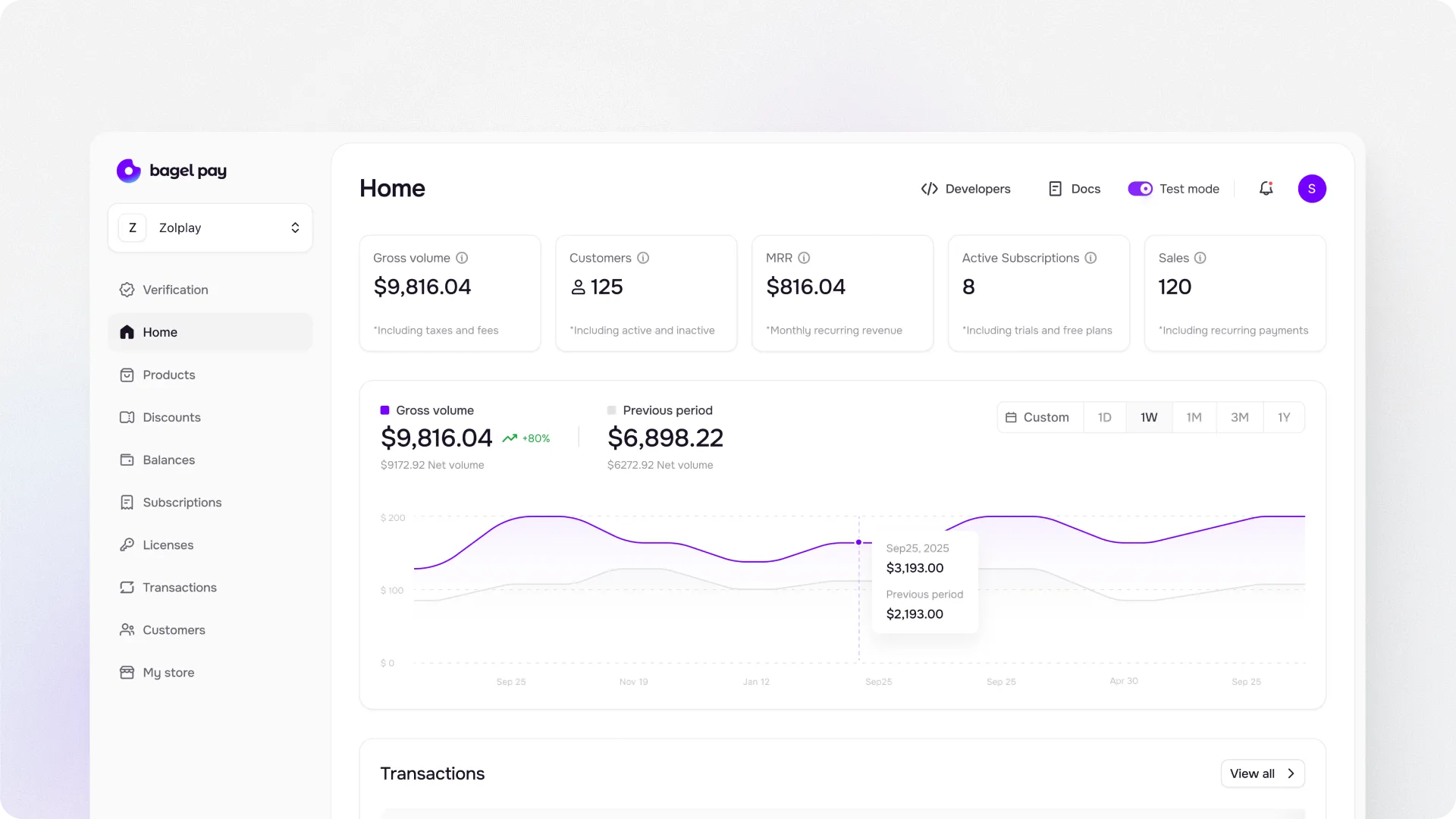
Task: Open the Discounts section
Action: click(210, 417)
